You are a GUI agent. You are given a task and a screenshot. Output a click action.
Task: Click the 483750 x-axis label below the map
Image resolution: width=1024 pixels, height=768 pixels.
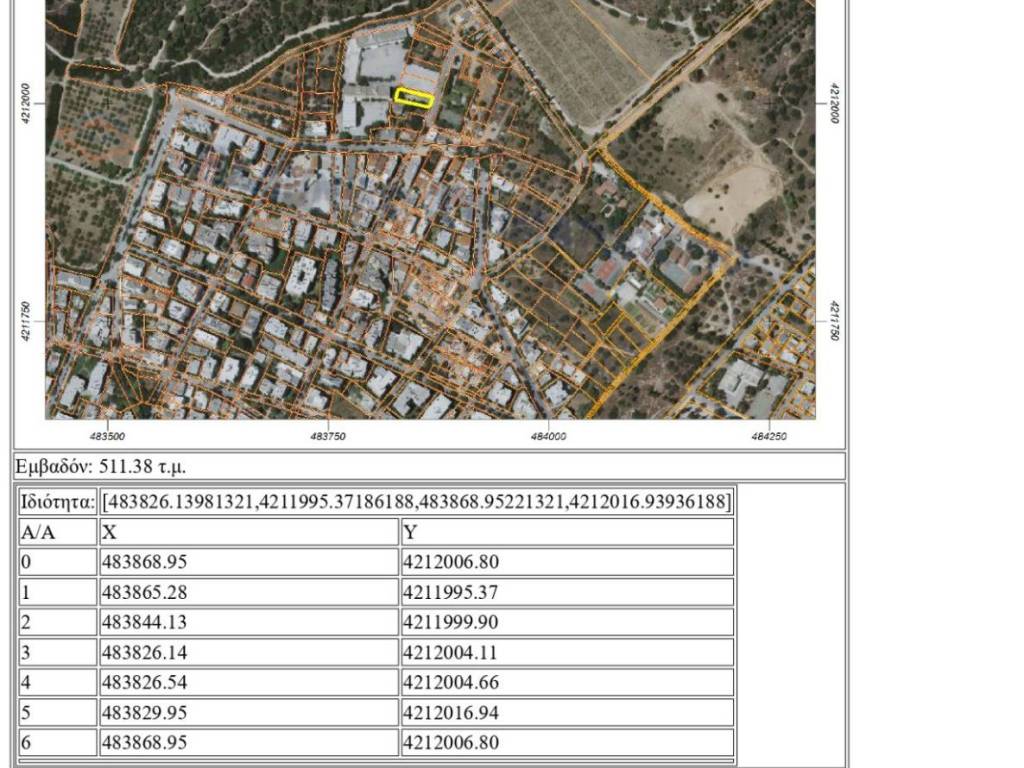(328, 436)
